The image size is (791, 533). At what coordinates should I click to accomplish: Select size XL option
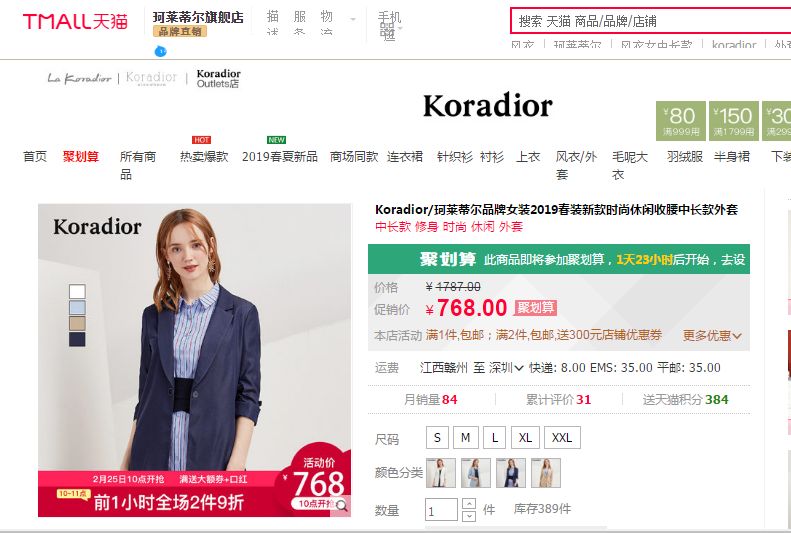(525, 438)
